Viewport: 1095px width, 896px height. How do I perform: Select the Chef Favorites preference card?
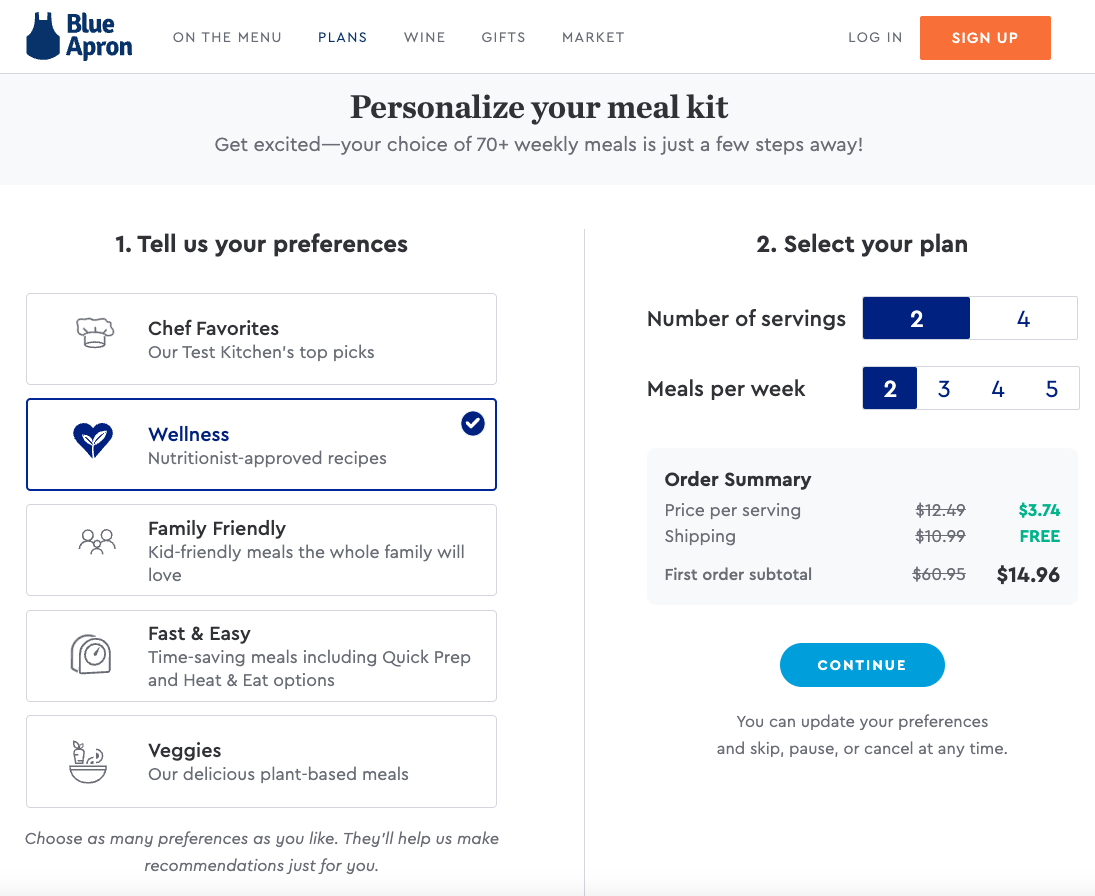pos(261,338)
